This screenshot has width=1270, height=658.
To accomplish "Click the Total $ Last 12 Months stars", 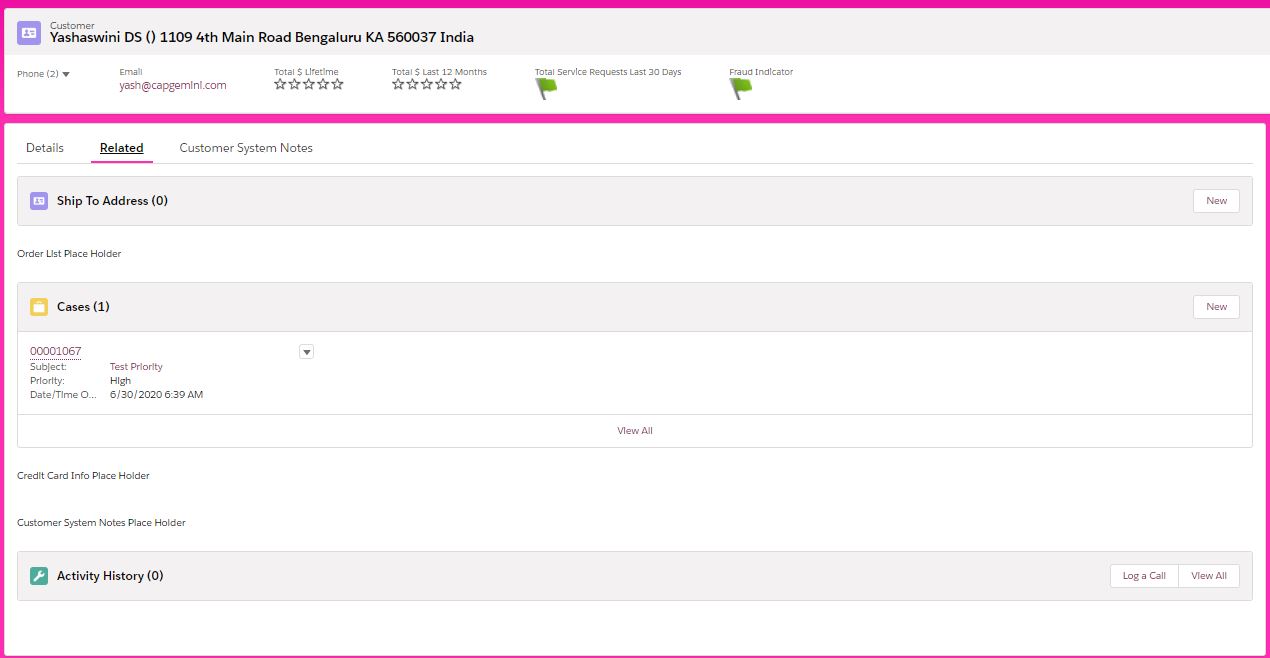I will click(x=426, y=85).
